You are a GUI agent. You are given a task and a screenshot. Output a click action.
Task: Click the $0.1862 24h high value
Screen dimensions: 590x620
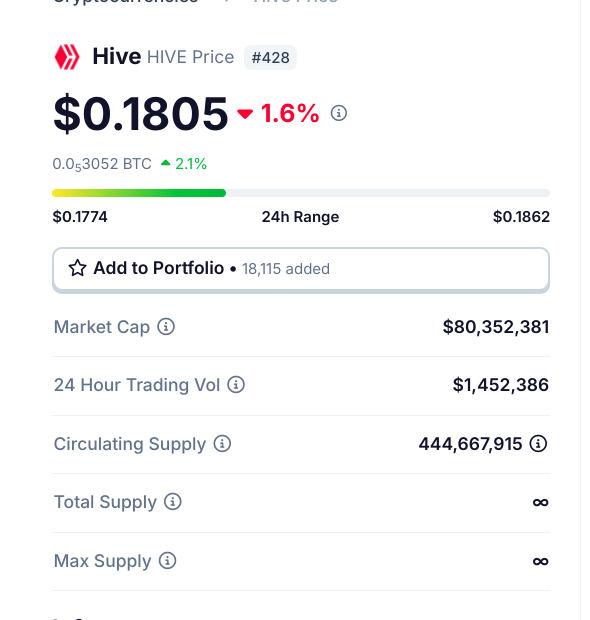(521, 217)
